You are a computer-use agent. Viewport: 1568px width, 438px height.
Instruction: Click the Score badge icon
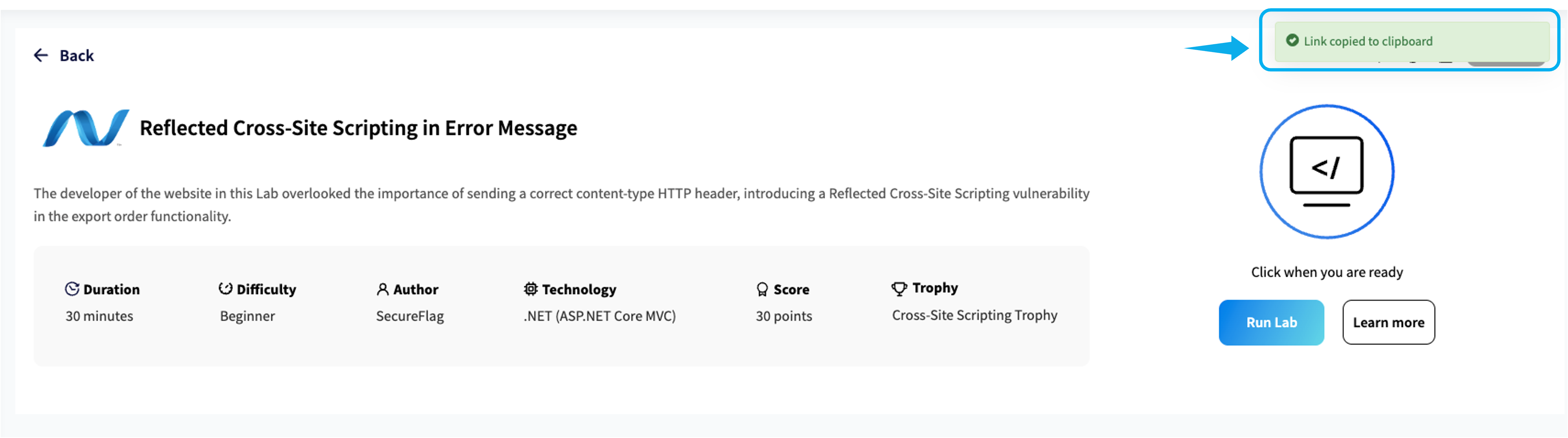coord(762,289)
